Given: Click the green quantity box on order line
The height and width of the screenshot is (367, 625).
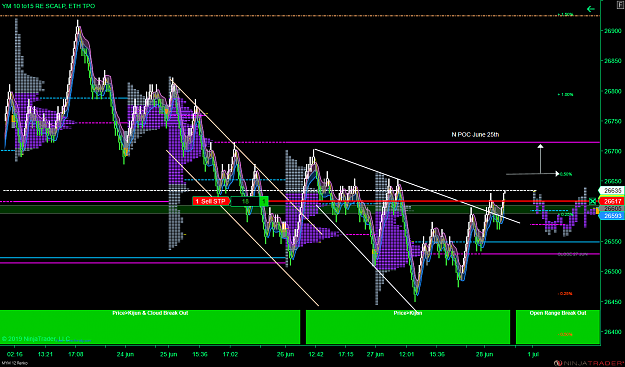Looking at the screenshot, I should [x=263, y=201].
